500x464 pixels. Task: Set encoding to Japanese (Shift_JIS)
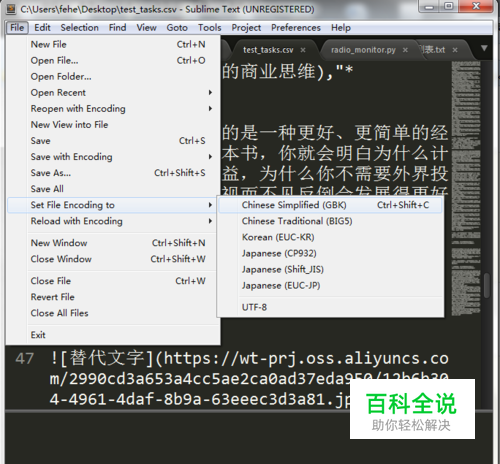[x=330, y=269]
